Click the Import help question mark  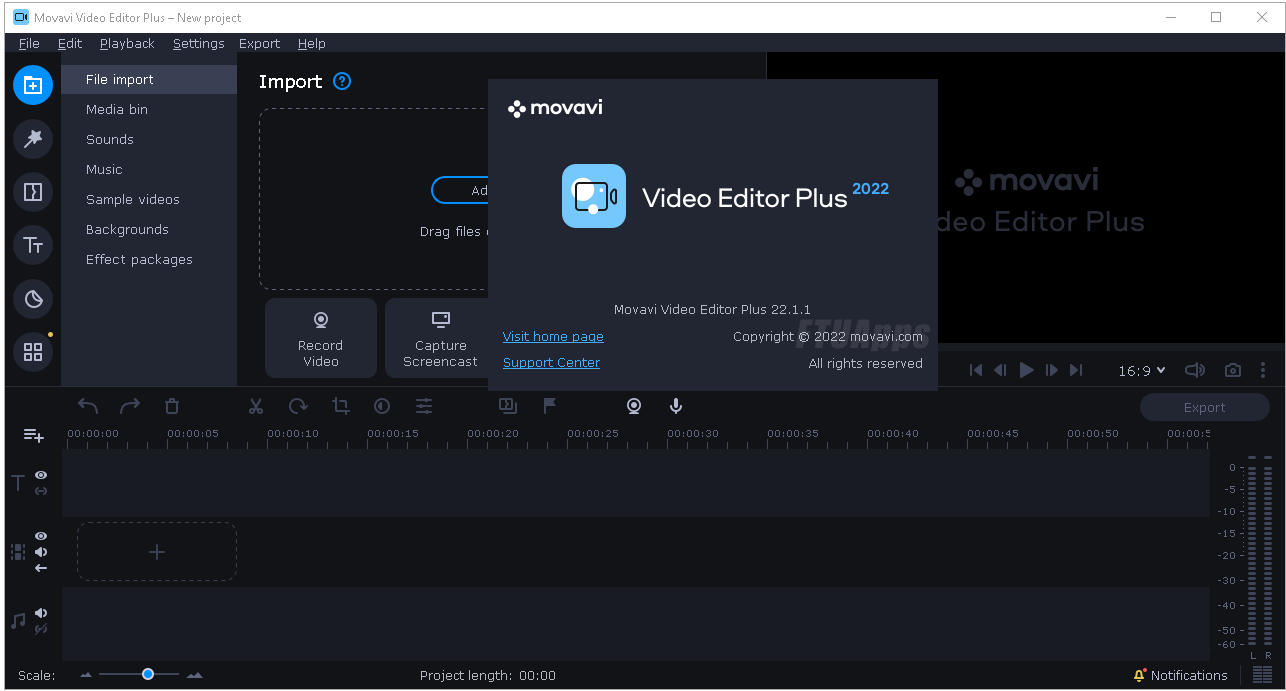pos(342,81)
